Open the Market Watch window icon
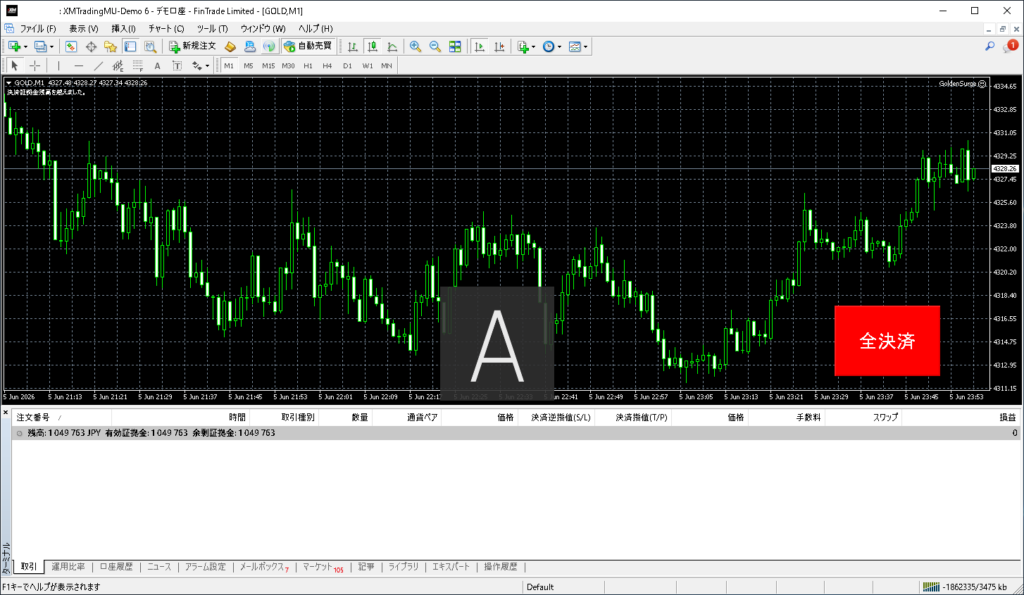Screen dimensions: 1024x595 [71, 46]
